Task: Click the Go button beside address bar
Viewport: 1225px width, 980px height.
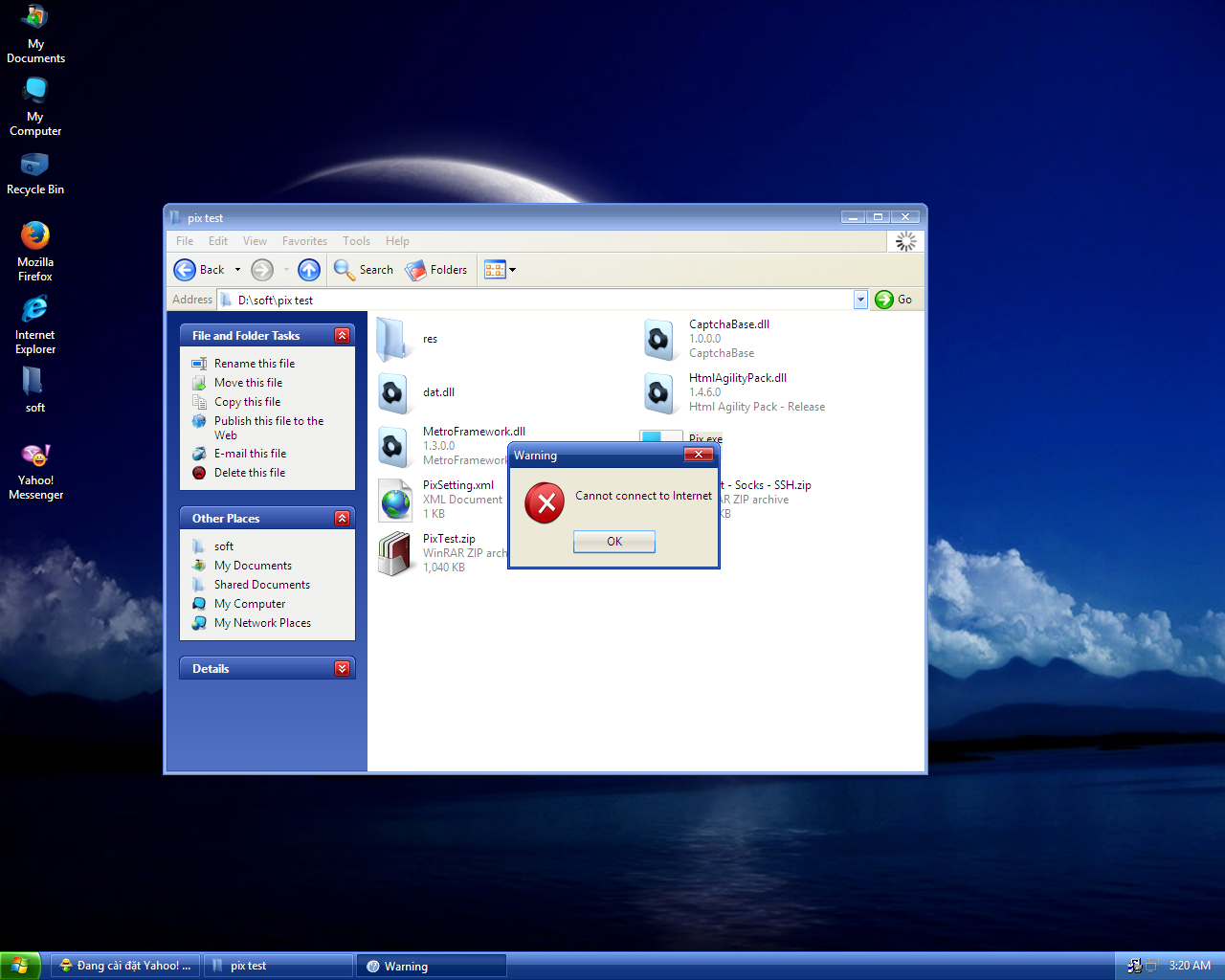Action: tap(894, 300)
